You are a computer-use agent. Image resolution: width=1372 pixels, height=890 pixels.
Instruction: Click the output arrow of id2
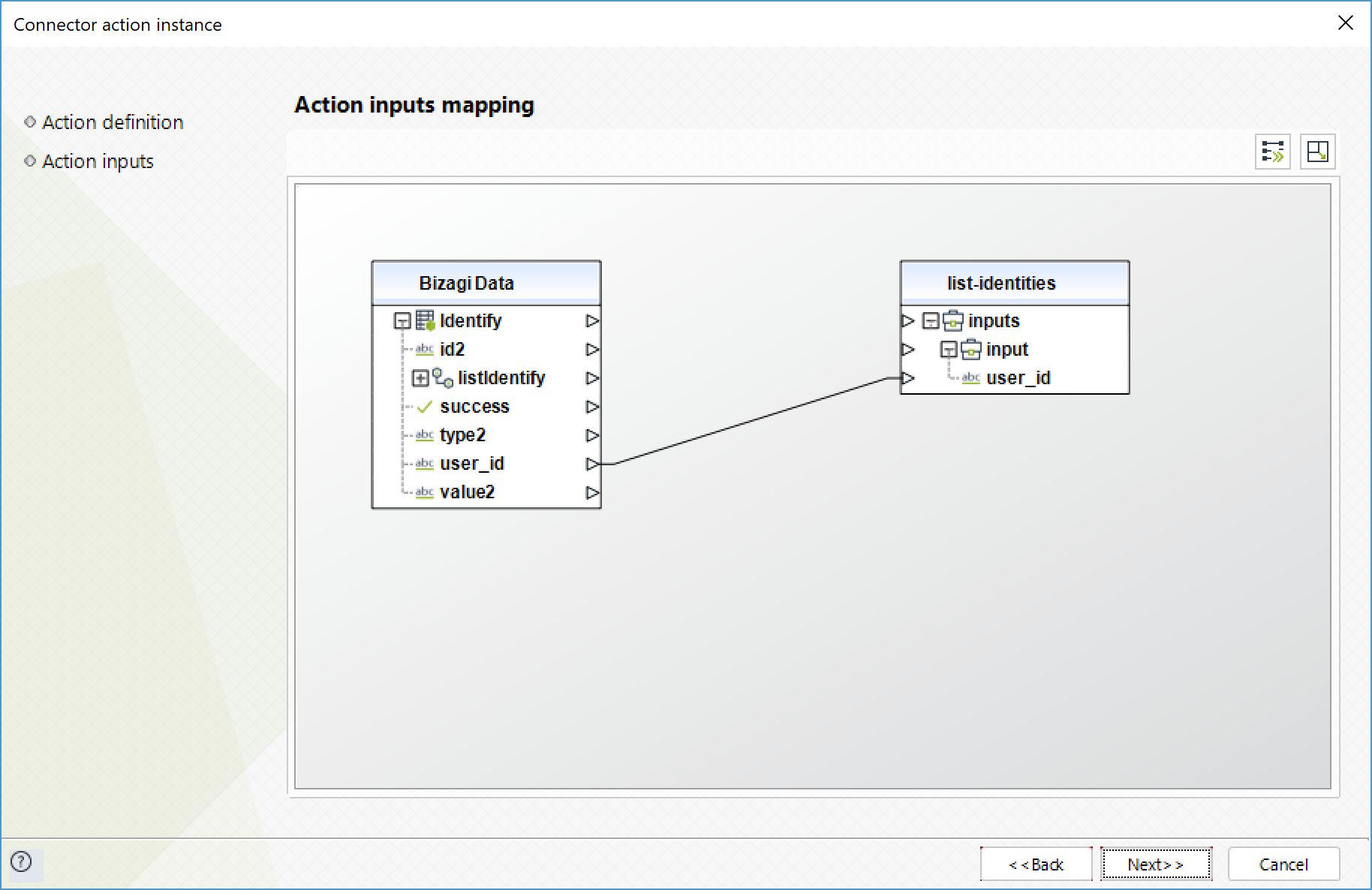tap(592, 350)
